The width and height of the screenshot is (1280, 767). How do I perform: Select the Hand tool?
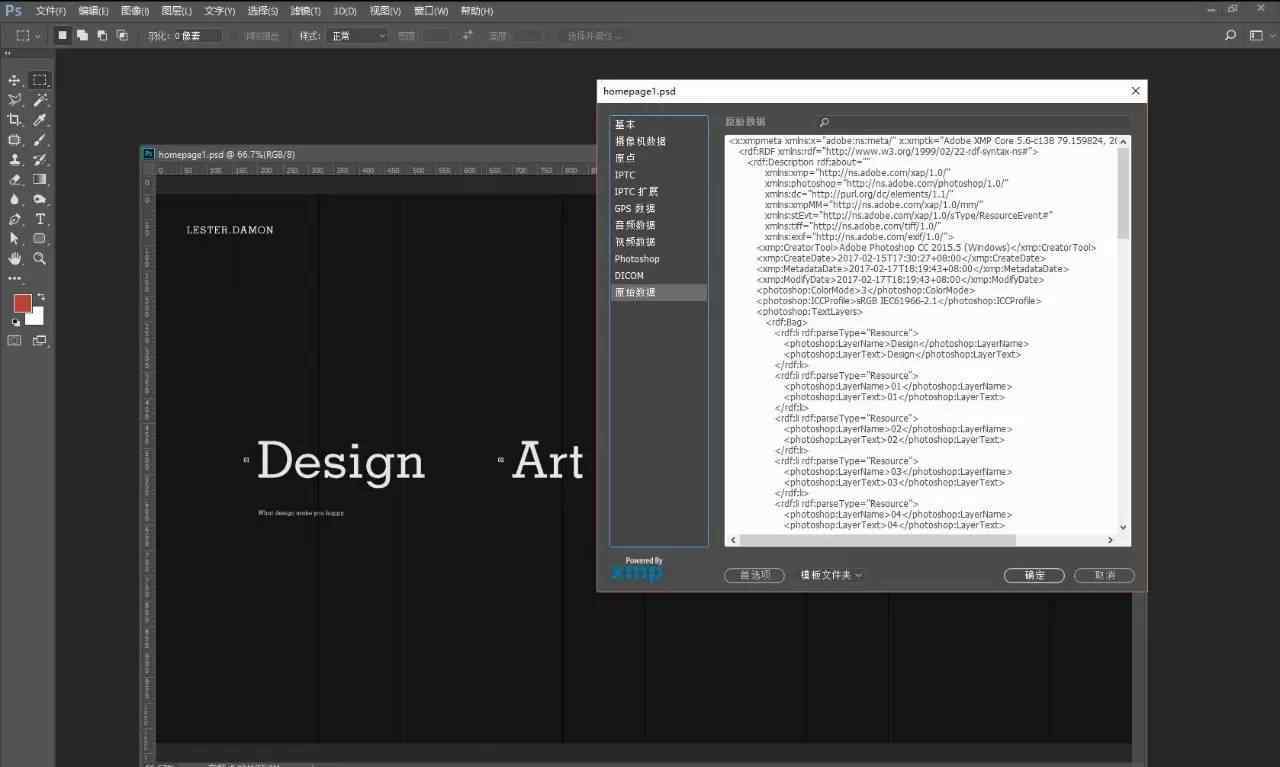click(x=15, y=258)
